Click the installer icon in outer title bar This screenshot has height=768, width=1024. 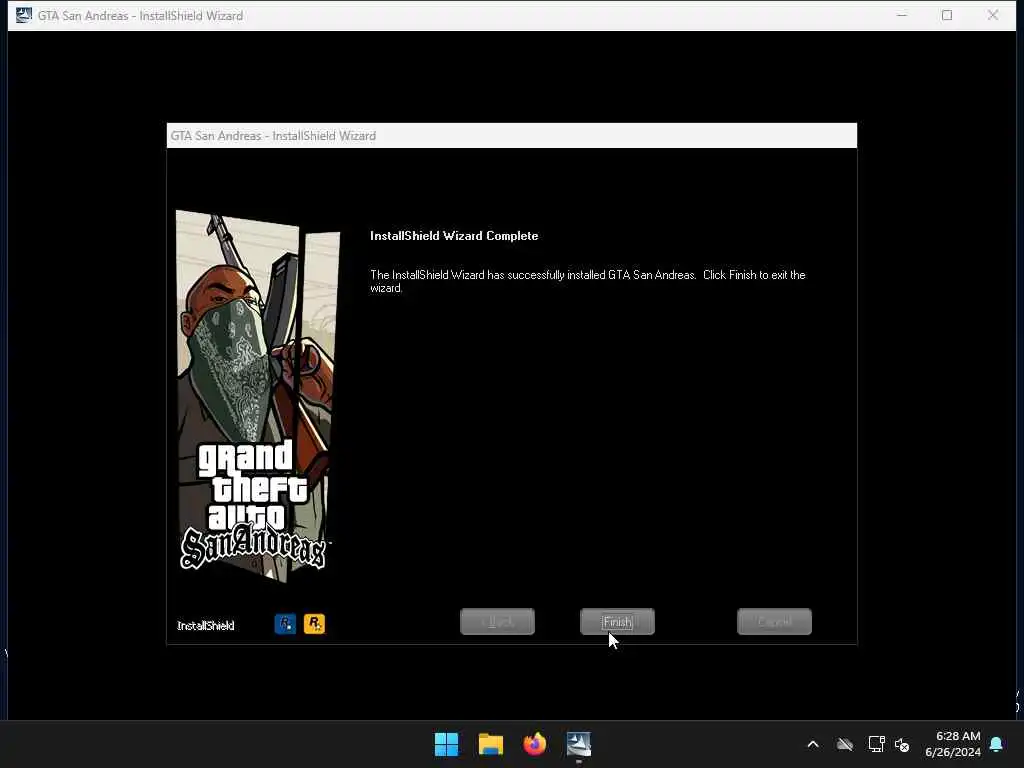24,15
